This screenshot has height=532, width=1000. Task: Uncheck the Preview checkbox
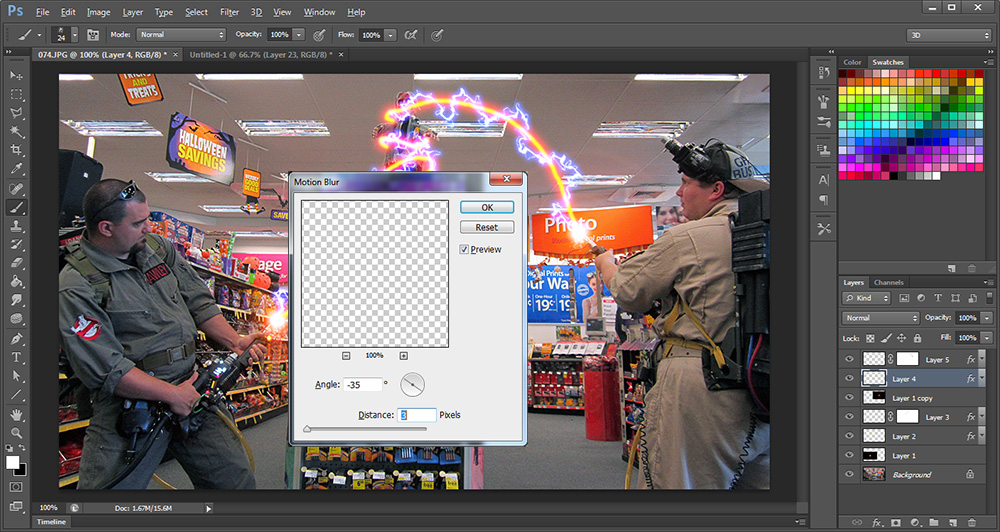click(464, 249)
